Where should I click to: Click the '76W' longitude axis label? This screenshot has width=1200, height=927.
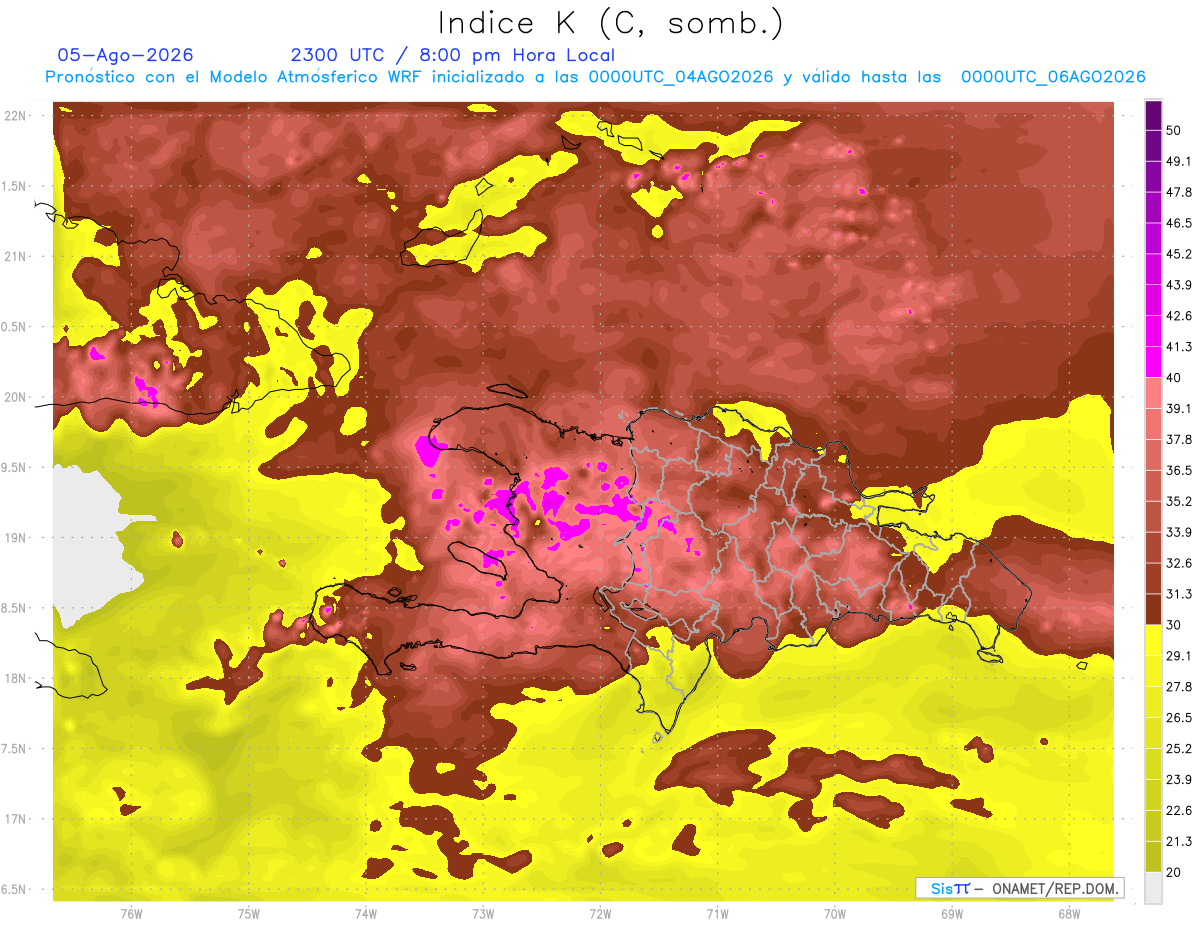pyautogui.click(x=131, y=914)
